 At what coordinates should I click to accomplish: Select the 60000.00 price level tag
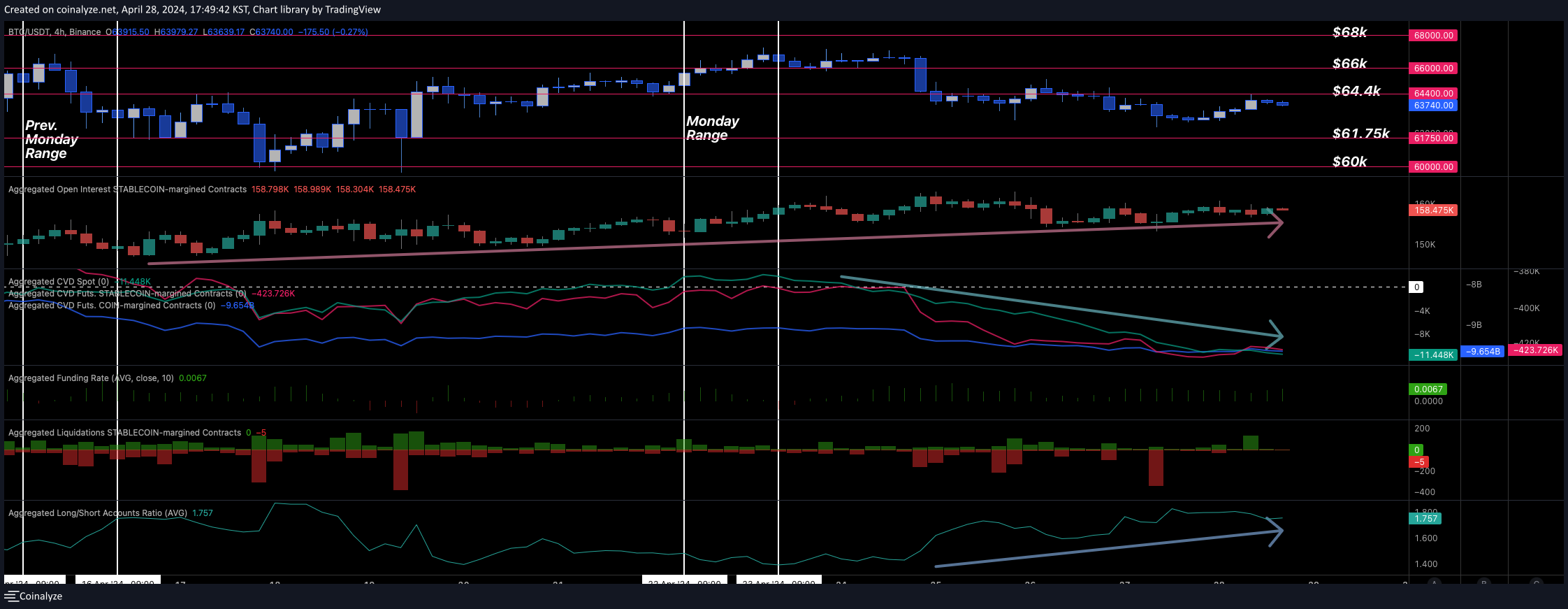point(1433,167)
